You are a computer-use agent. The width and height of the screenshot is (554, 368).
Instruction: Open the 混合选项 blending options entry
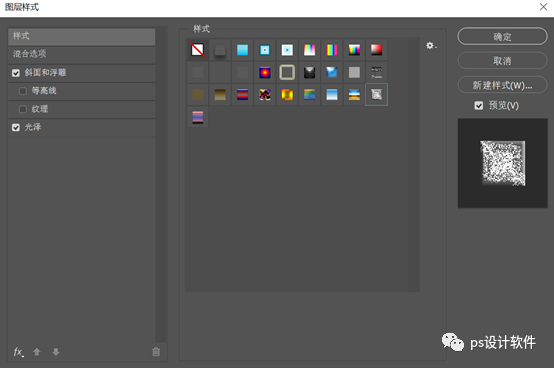pos(82,54)
